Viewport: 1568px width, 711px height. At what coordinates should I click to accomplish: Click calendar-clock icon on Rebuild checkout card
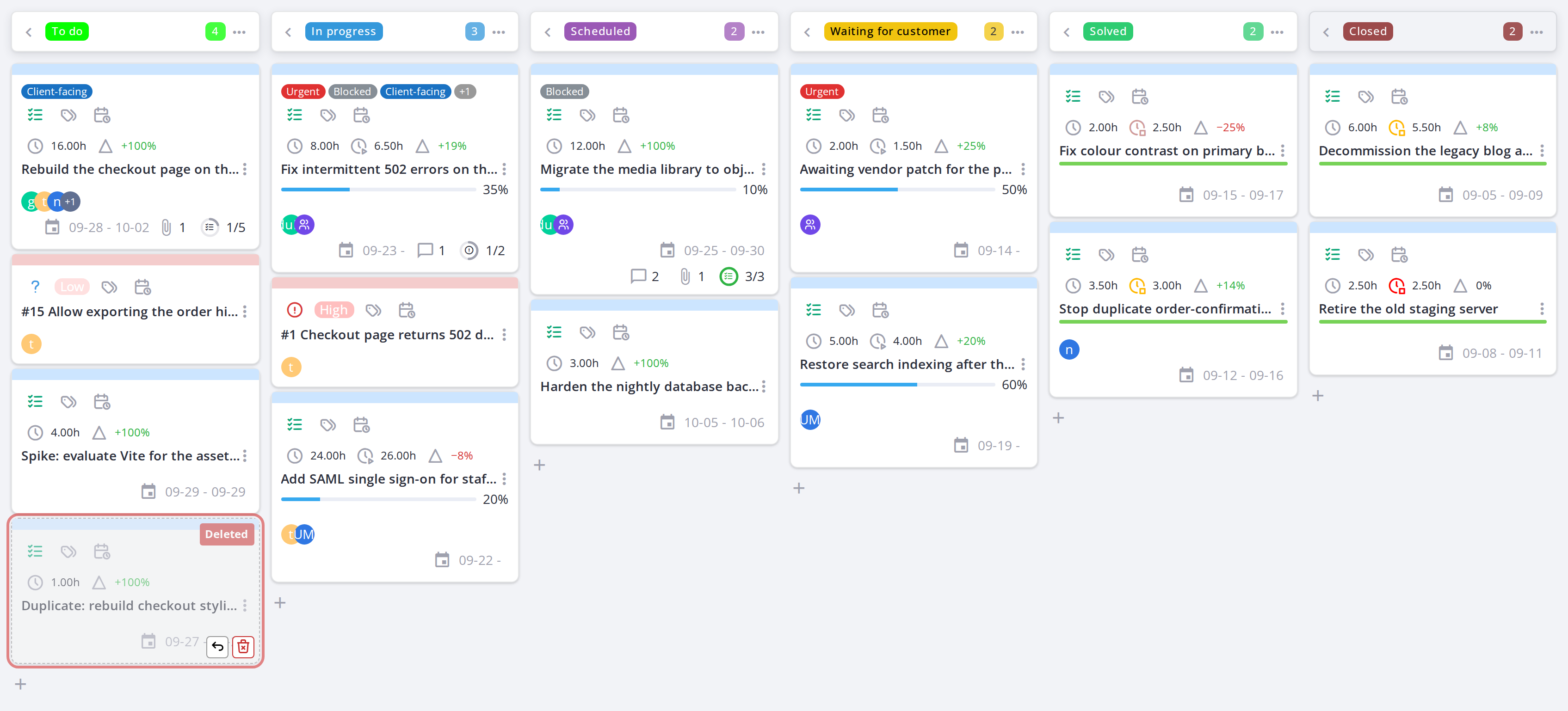pos(102,115)
